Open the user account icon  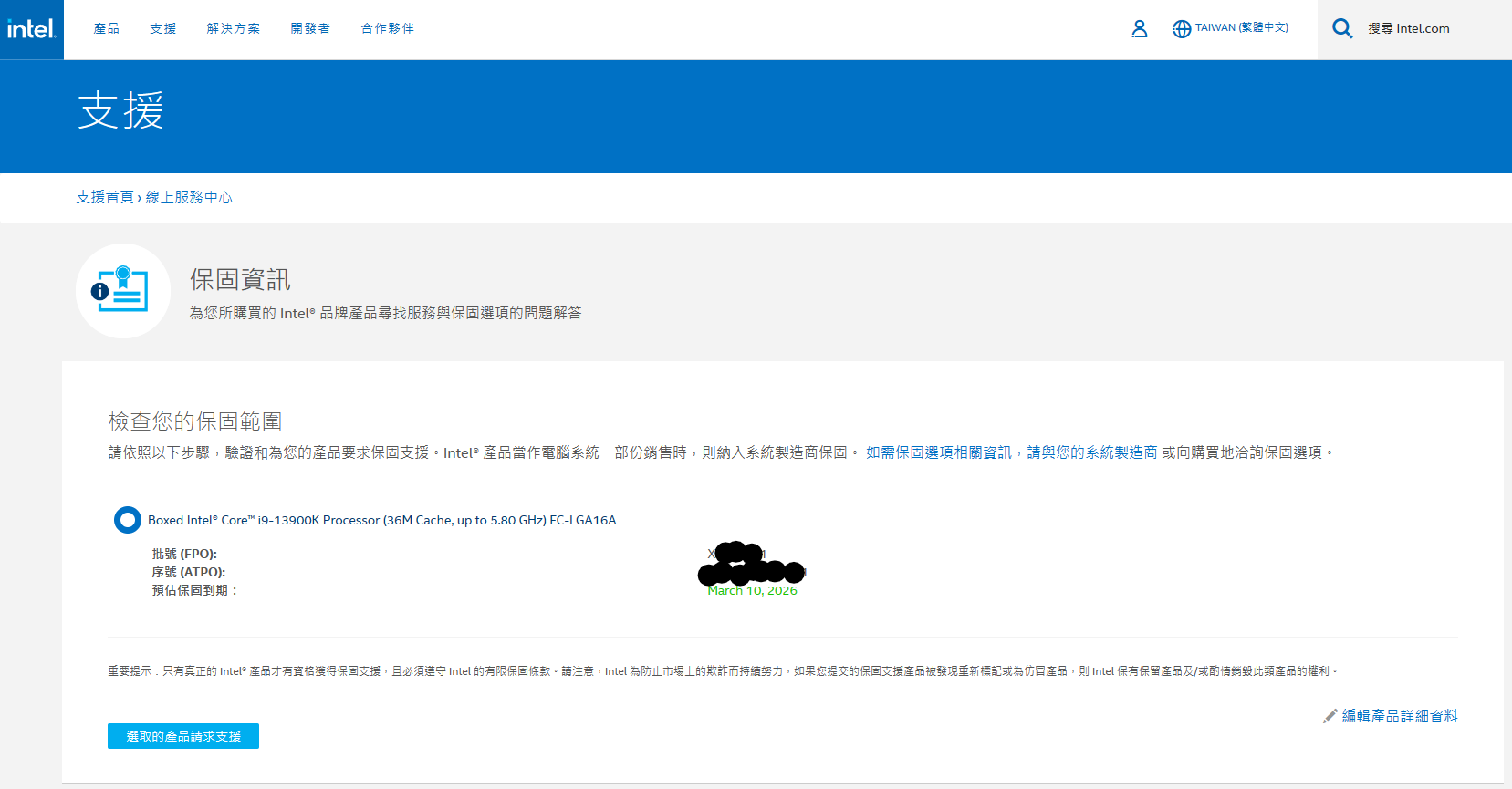(x=1139, y=29)
